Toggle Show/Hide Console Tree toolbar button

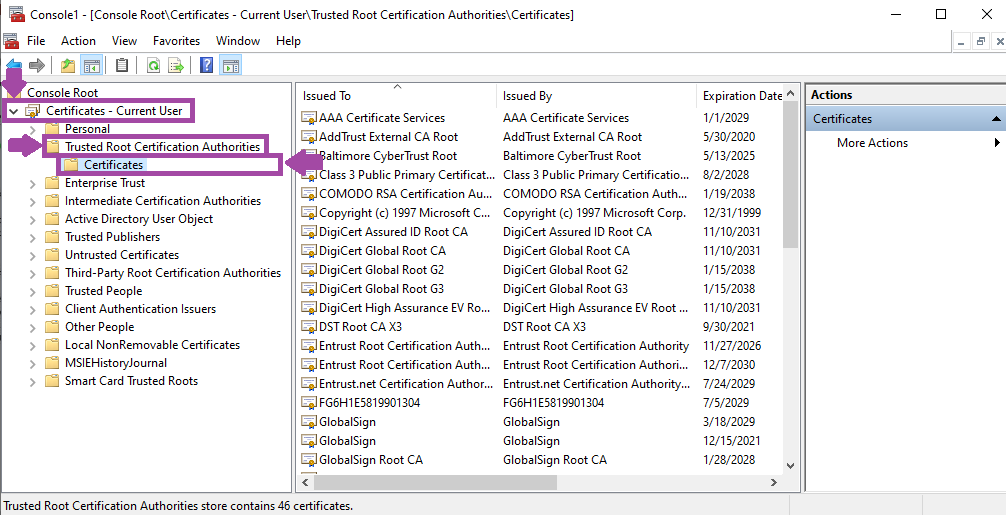92,65
